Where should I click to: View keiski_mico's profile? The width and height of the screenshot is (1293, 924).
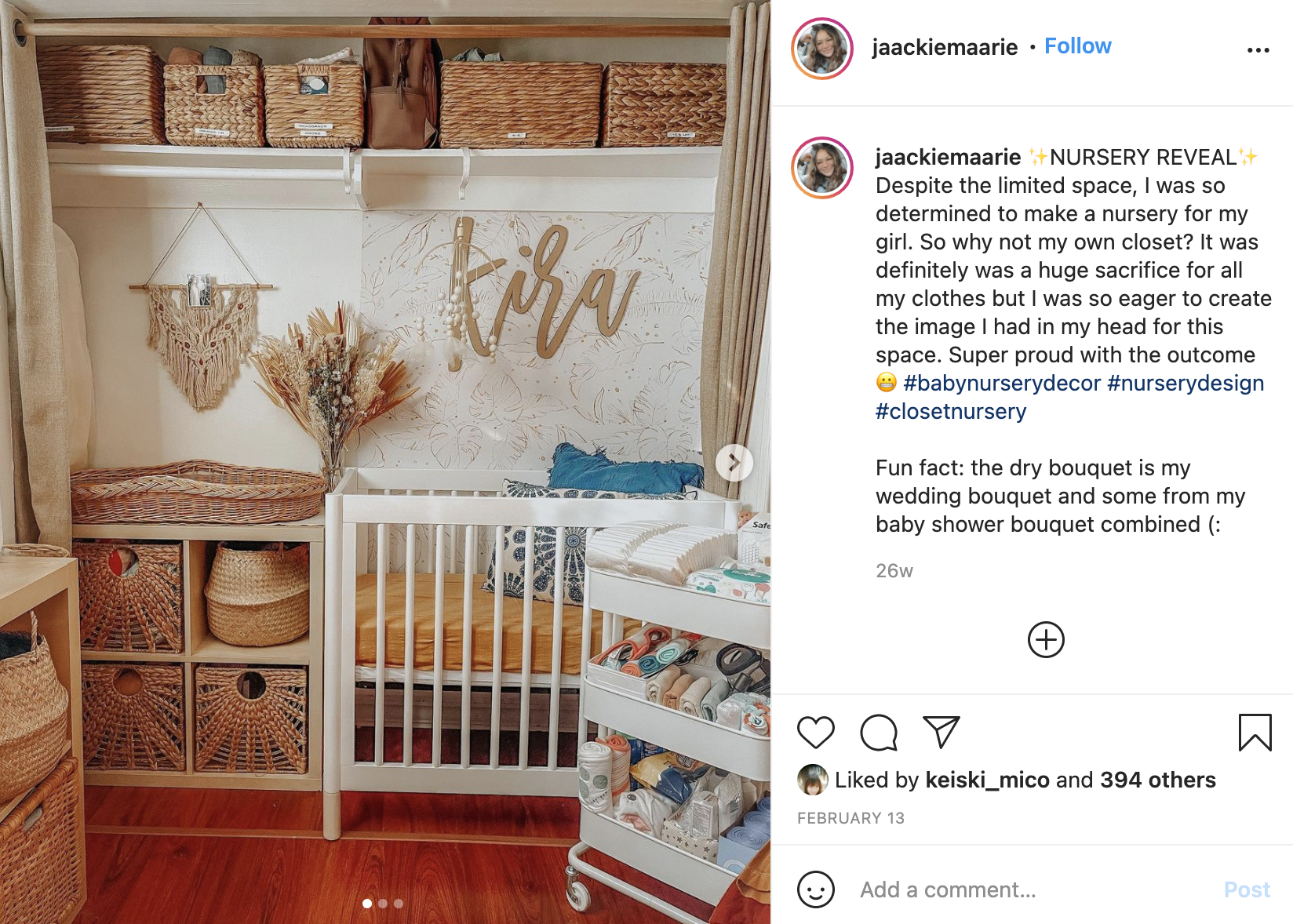tap(987, 780)
